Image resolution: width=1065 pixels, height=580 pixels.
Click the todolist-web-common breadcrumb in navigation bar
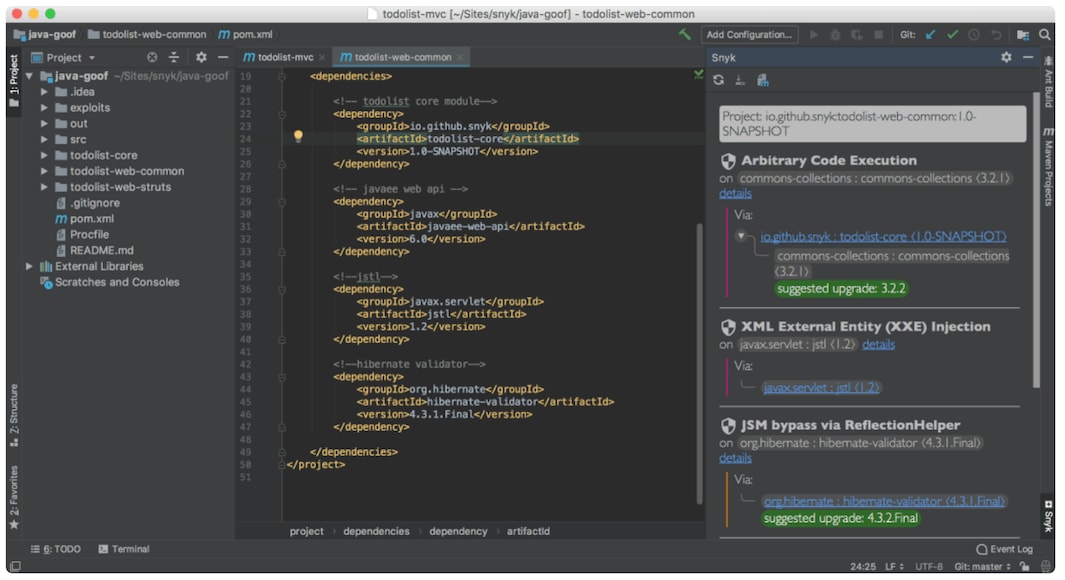tap(147, 35)
